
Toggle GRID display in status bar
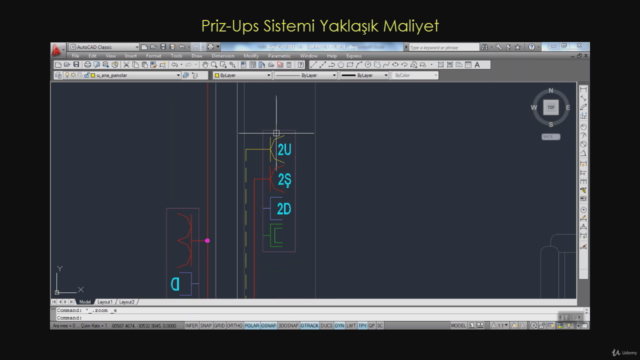click(219, 326)
